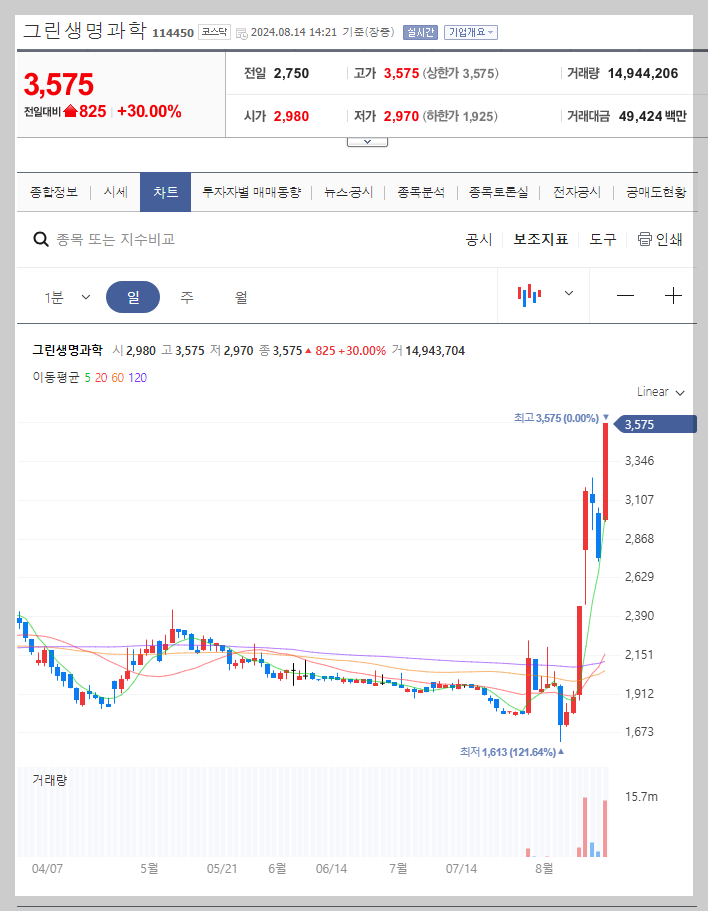
Task: Zoom out of the chart with minus icon
Action: 627,297
